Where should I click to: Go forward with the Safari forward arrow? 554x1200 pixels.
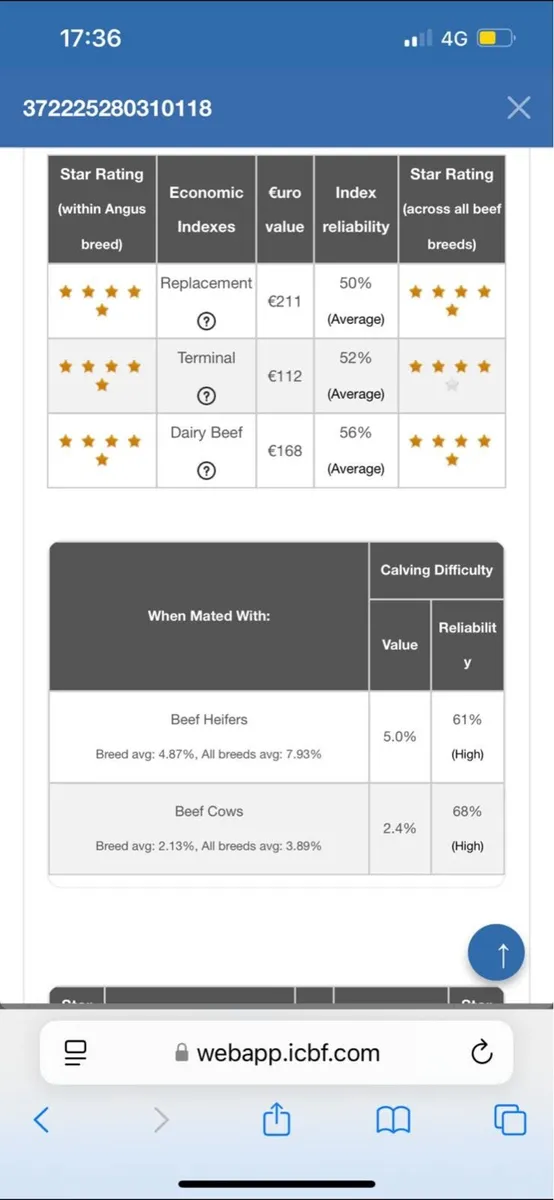pyautogui.click(x=160, y=1119)
